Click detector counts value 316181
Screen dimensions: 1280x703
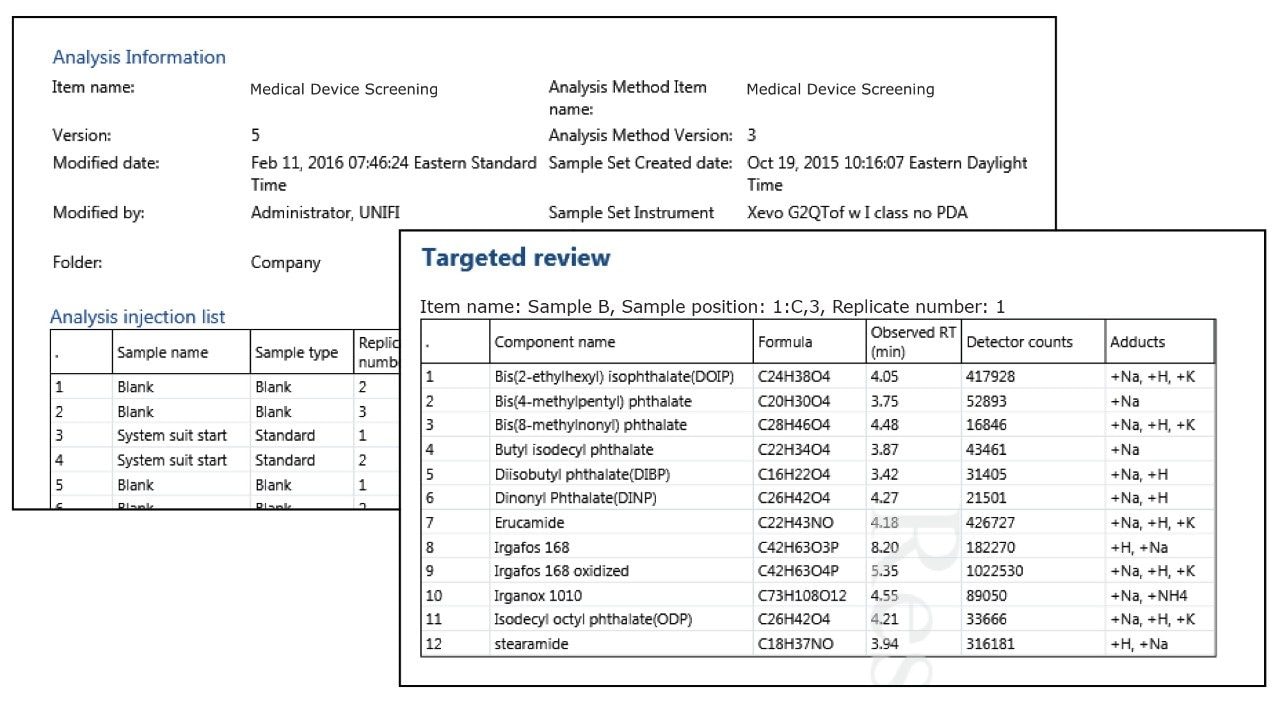pos(991,644)
